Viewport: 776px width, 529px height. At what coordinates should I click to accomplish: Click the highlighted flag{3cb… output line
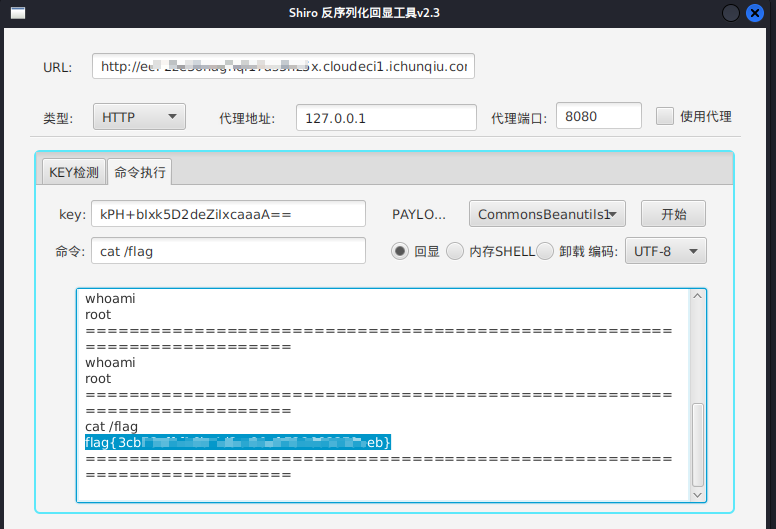click(x=238, y=442)
